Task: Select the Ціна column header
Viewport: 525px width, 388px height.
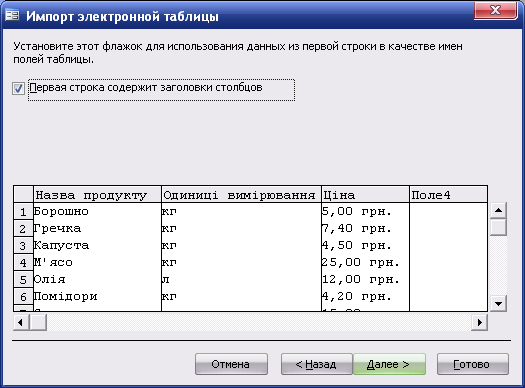Action: coord(365,195)
